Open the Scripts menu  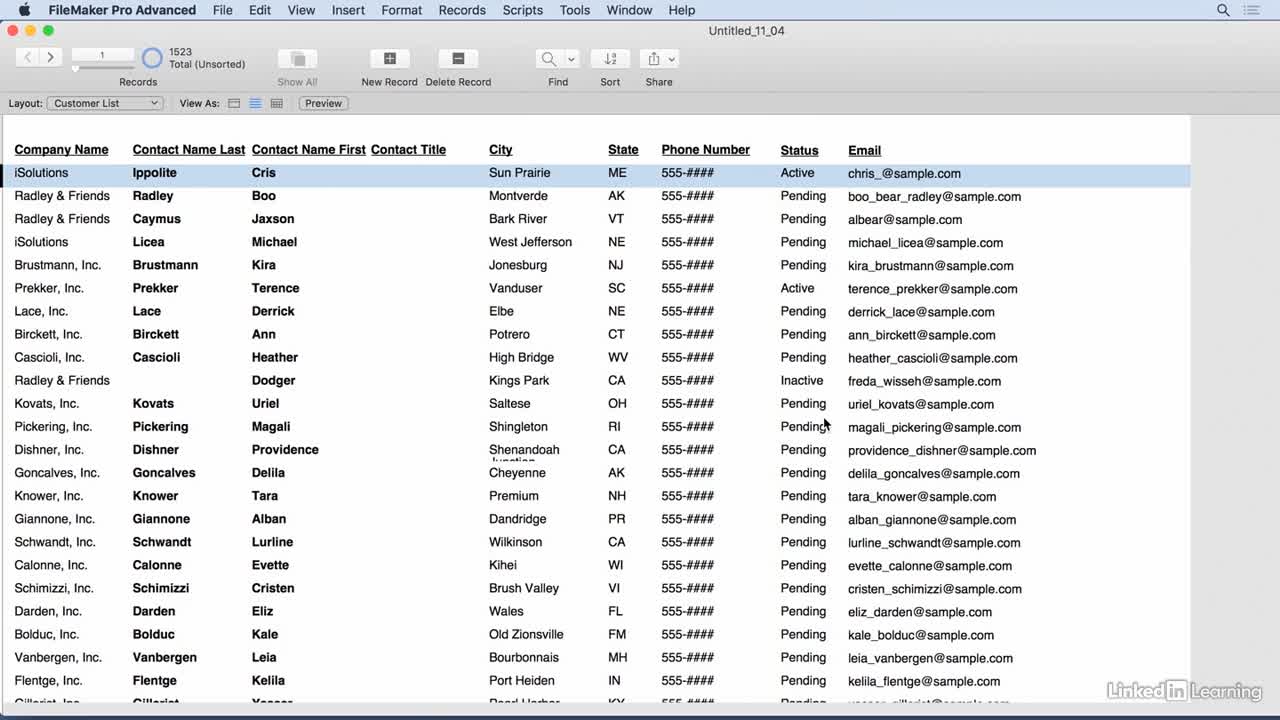pyautogui.click(x=523, y=10)
